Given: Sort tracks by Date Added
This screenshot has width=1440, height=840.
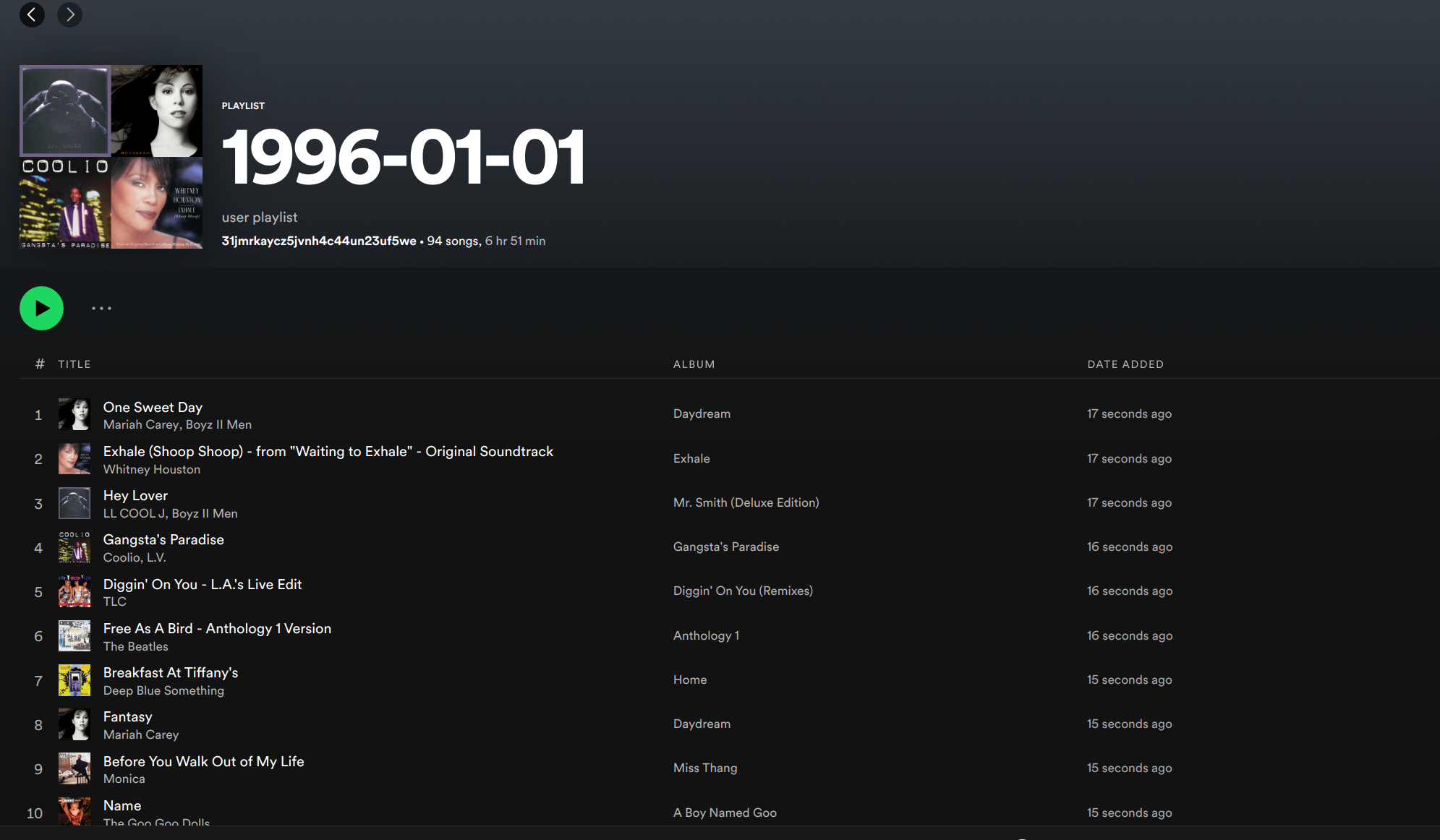Looking at the screenshot, I should pos(1125,364).
